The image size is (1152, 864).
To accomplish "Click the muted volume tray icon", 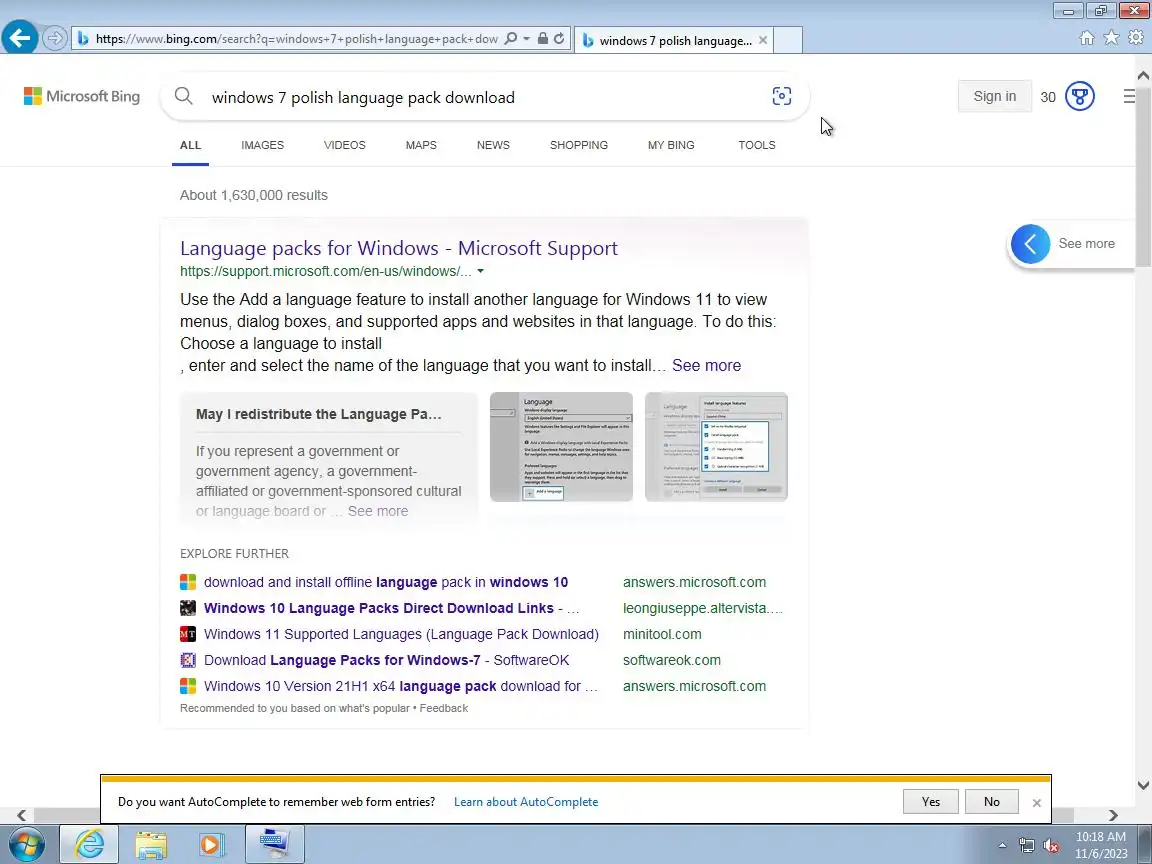I will [x=1051, y=846].
